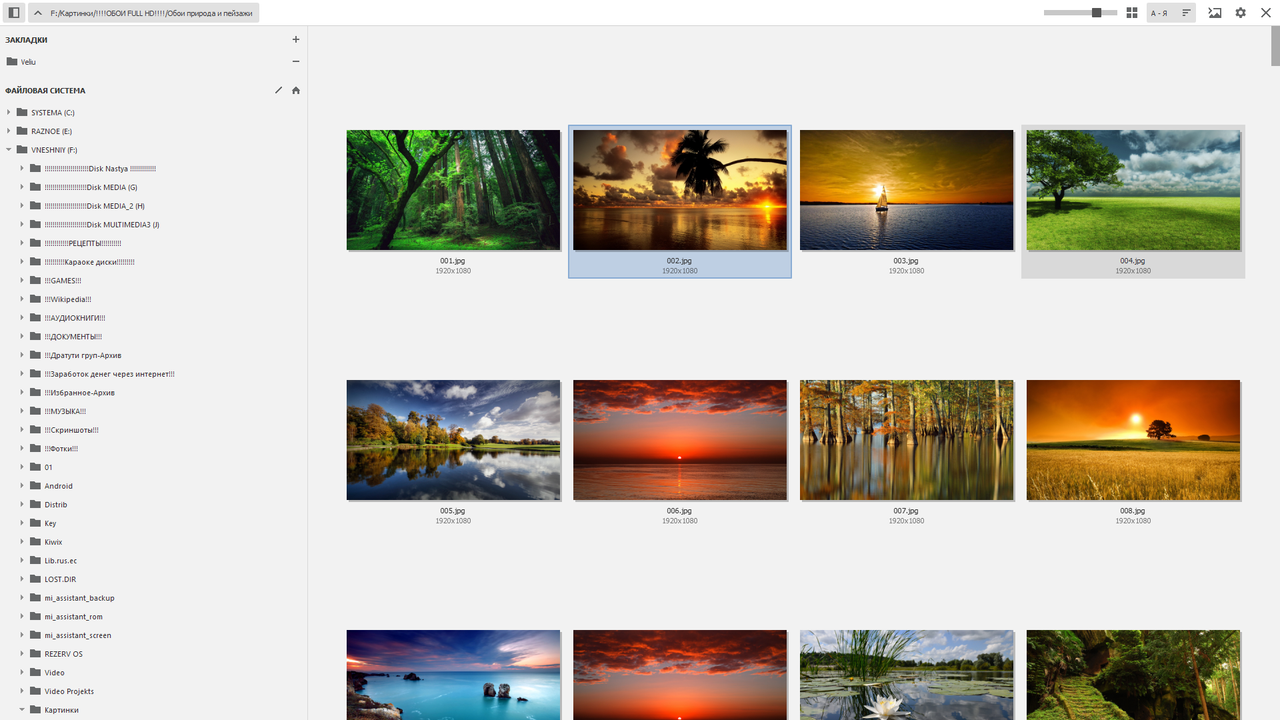Expand the Disk MEDIA (G) folder

point(22,187)
